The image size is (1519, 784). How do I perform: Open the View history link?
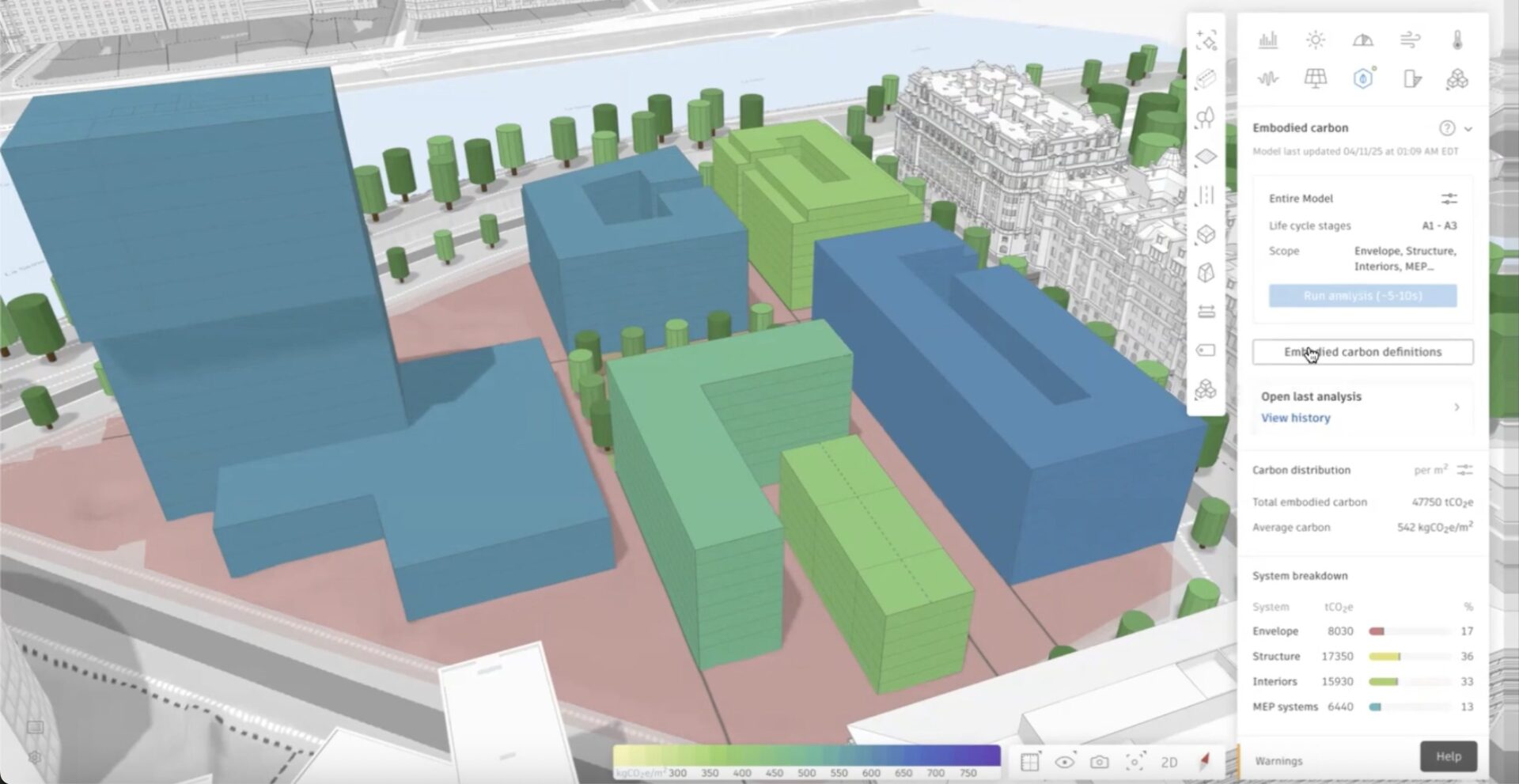point(1295,418)
